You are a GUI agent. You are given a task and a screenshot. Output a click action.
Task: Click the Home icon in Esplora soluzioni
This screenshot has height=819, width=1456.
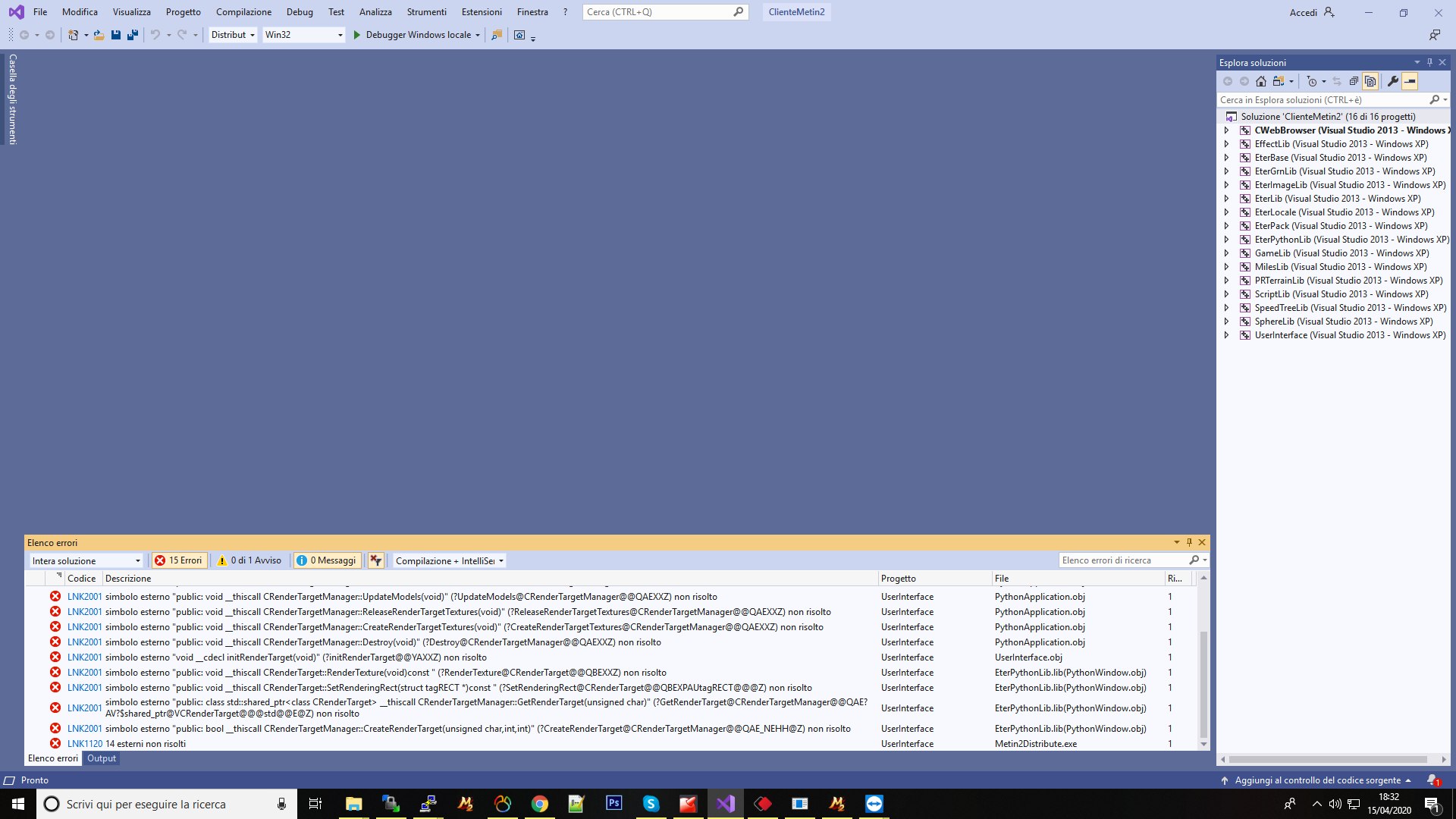click(x=1260, y=81)
